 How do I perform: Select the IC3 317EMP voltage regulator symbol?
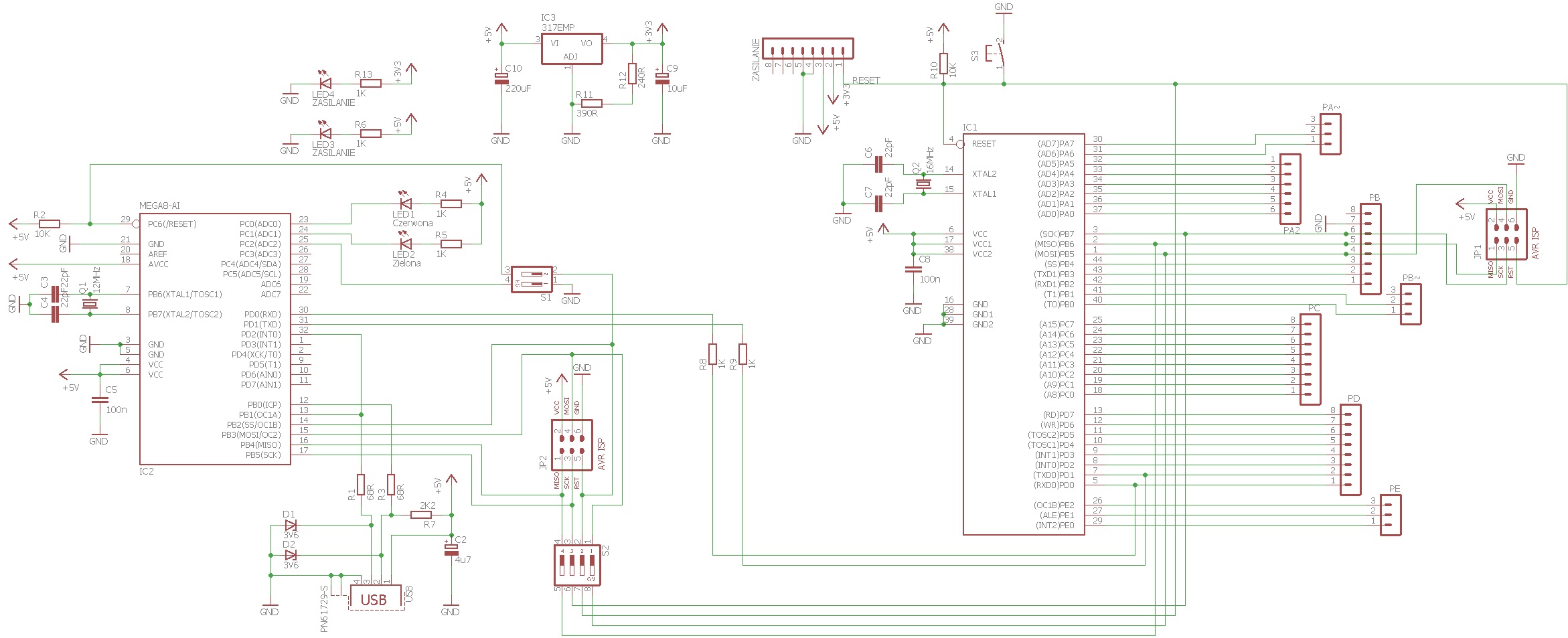(x=571, y=49)
